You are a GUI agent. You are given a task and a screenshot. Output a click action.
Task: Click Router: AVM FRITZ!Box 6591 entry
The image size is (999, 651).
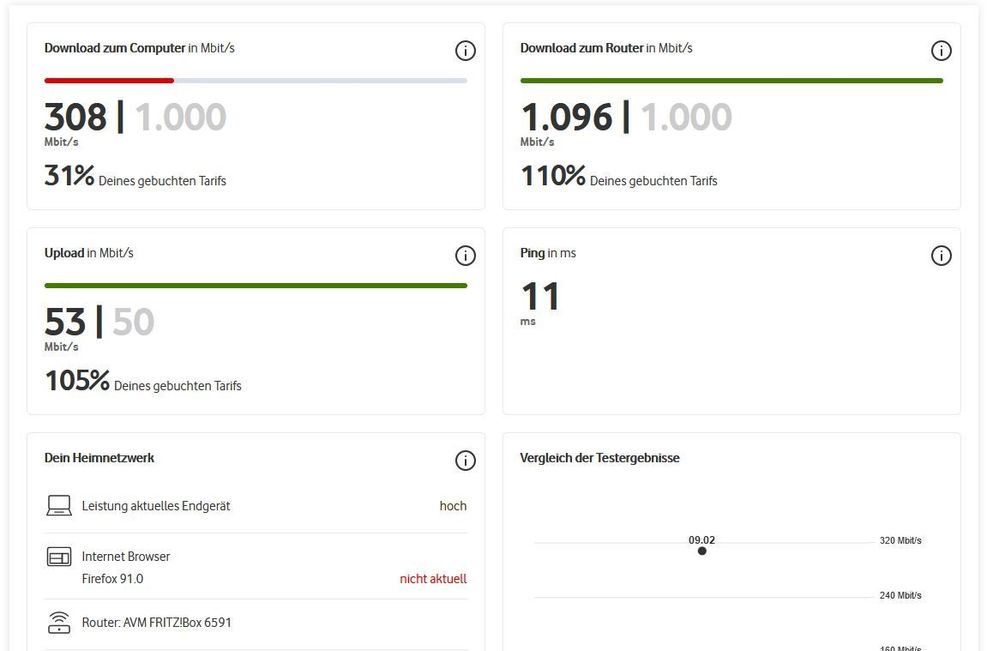click(x=156, y=622)
